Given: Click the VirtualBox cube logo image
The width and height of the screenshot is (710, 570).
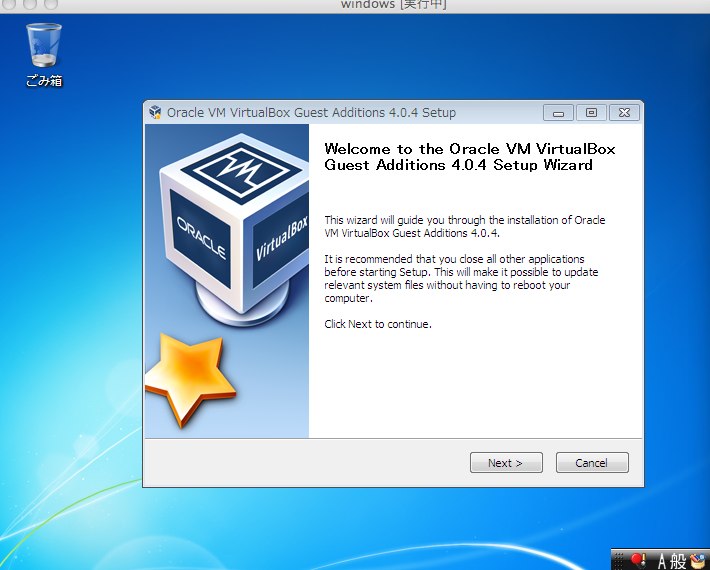Looking at the screenshot, I should click(x=233, y=229).
